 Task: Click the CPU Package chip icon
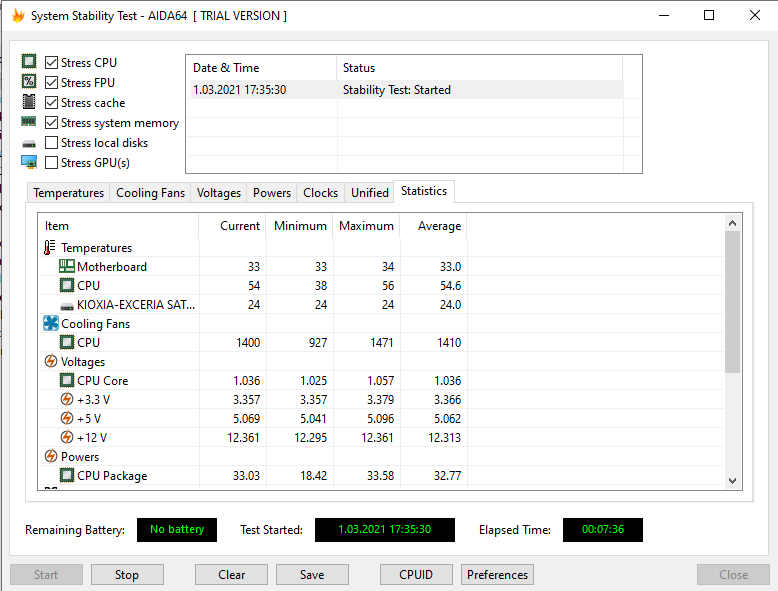click(x=66, y=475)
